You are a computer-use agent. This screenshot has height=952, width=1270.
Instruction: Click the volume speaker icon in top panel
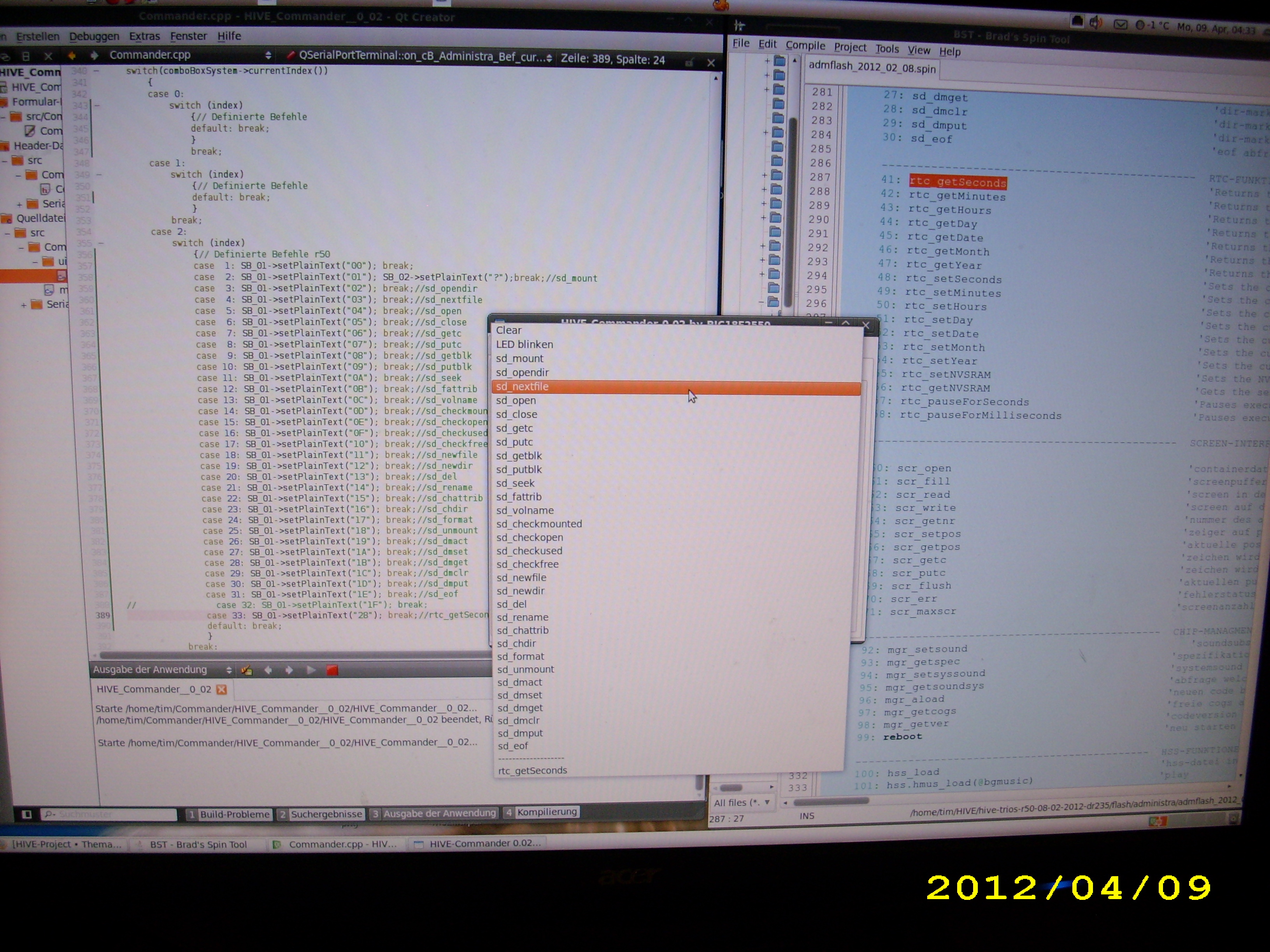[x=1096, y=23]
